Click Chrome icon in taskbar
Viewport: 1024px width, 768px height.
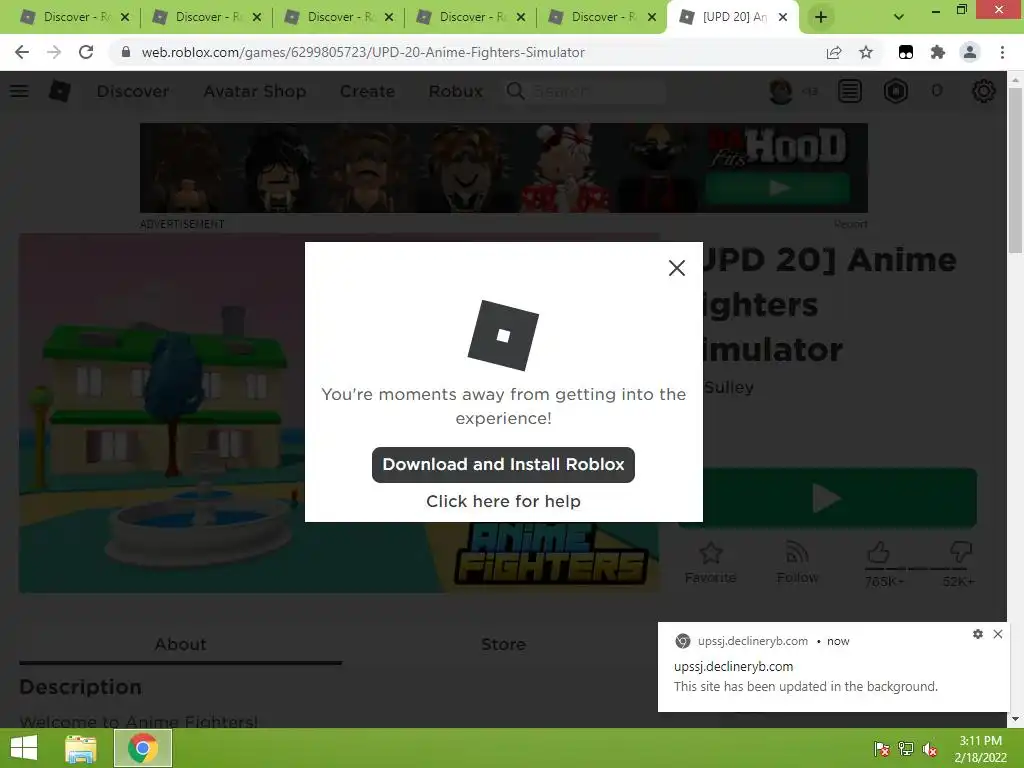click(x=143, y=748)
